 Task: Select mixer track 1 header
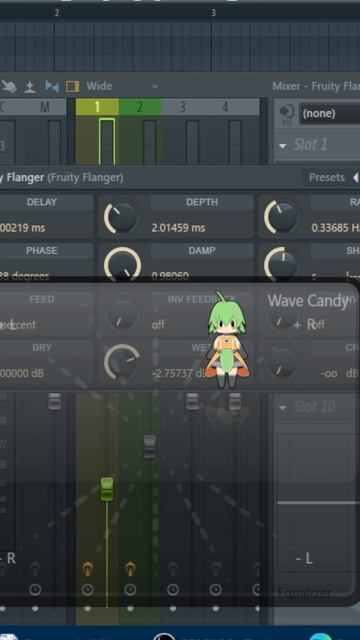(97, 107)
